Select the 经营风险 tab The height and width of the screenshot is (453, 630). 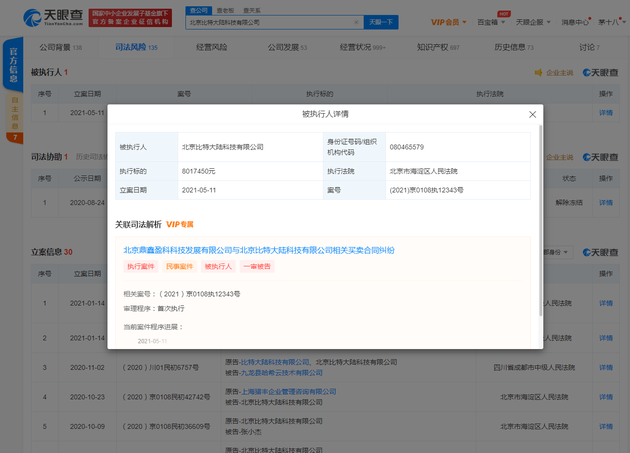(x=212, y=47)
